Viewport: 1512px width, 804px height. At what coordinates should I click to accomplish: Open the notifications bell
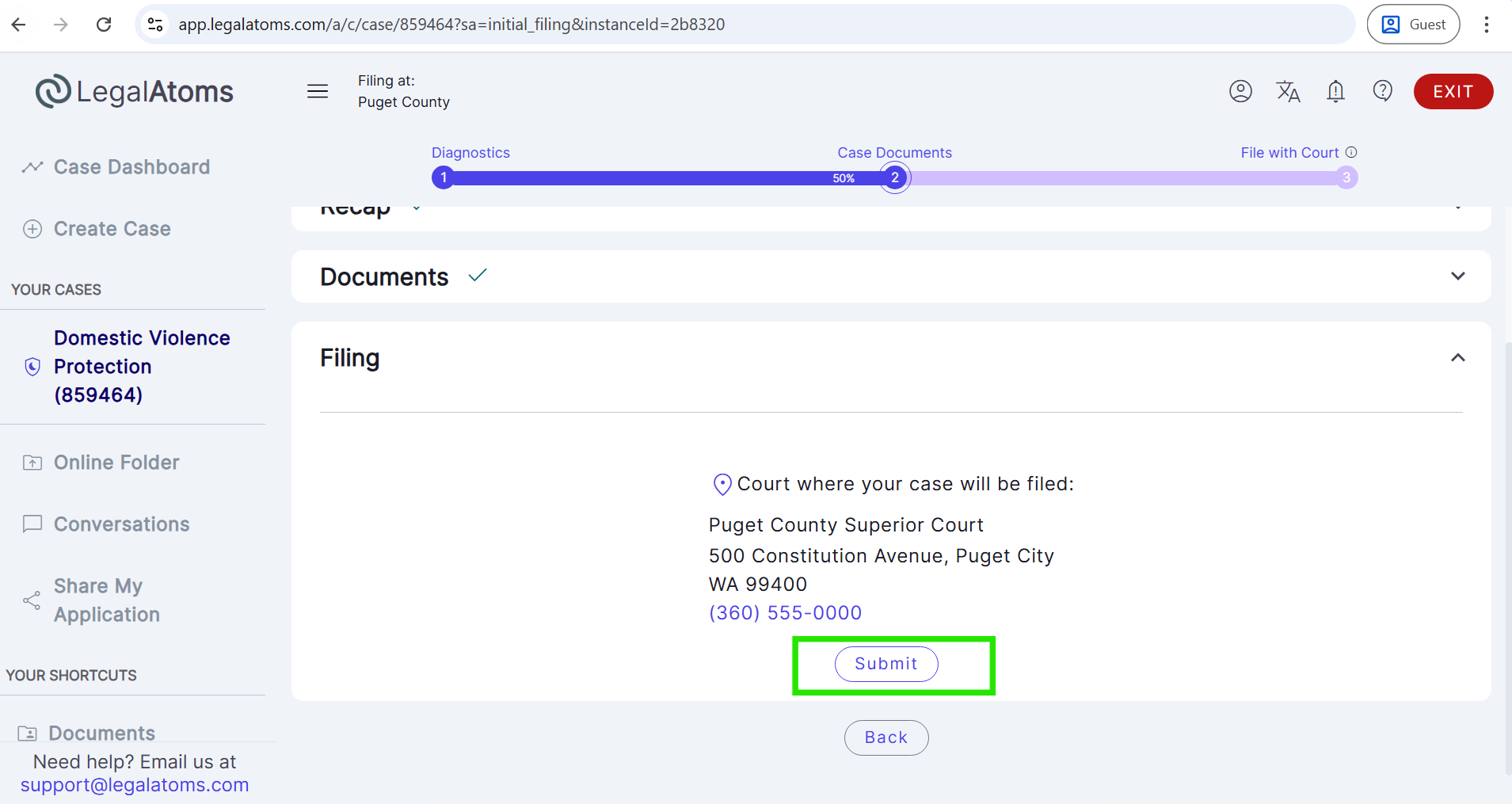[x=1335, y=91]
